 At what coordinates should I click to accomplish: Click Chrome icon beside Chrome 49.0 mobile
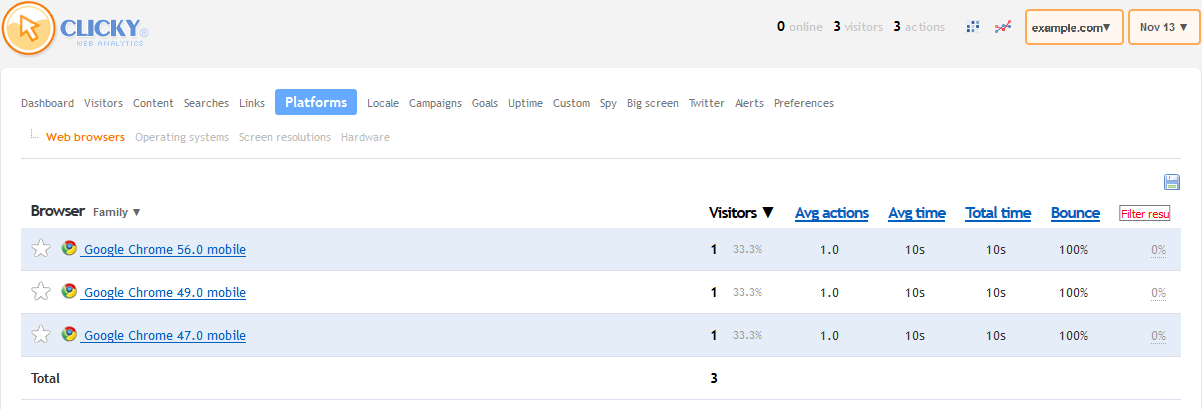click(69, 291)
